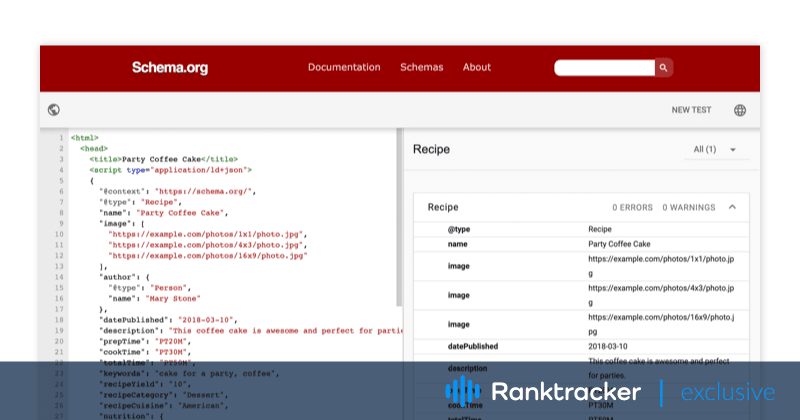The image size is (800, 420).
Task: Collapse the Recipe results card chevron
Action: [x=732, y=207]
